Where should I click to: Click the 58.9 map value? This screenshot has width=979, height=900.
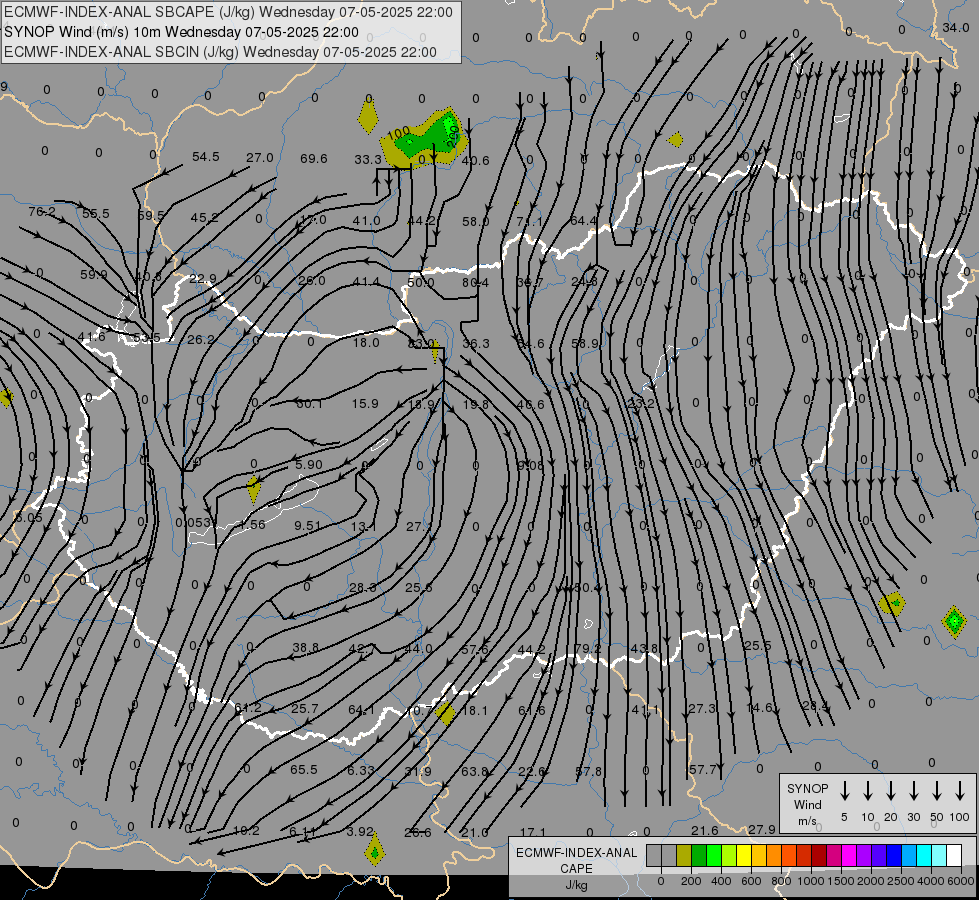click(585, 344)
